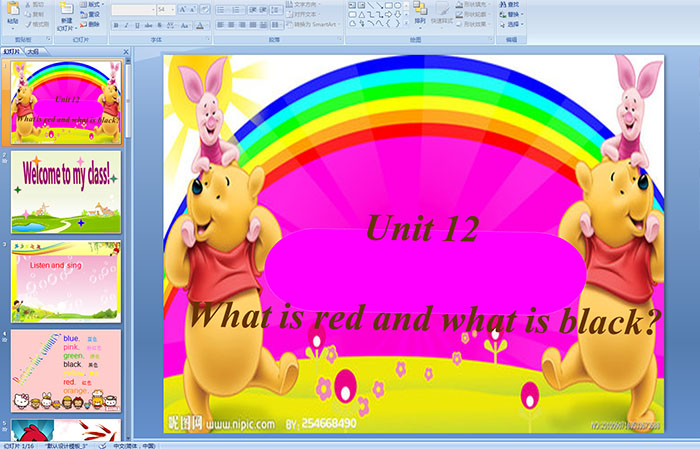
Task: Open Change Case Aa dropdown
Action: tap(185, 25)
